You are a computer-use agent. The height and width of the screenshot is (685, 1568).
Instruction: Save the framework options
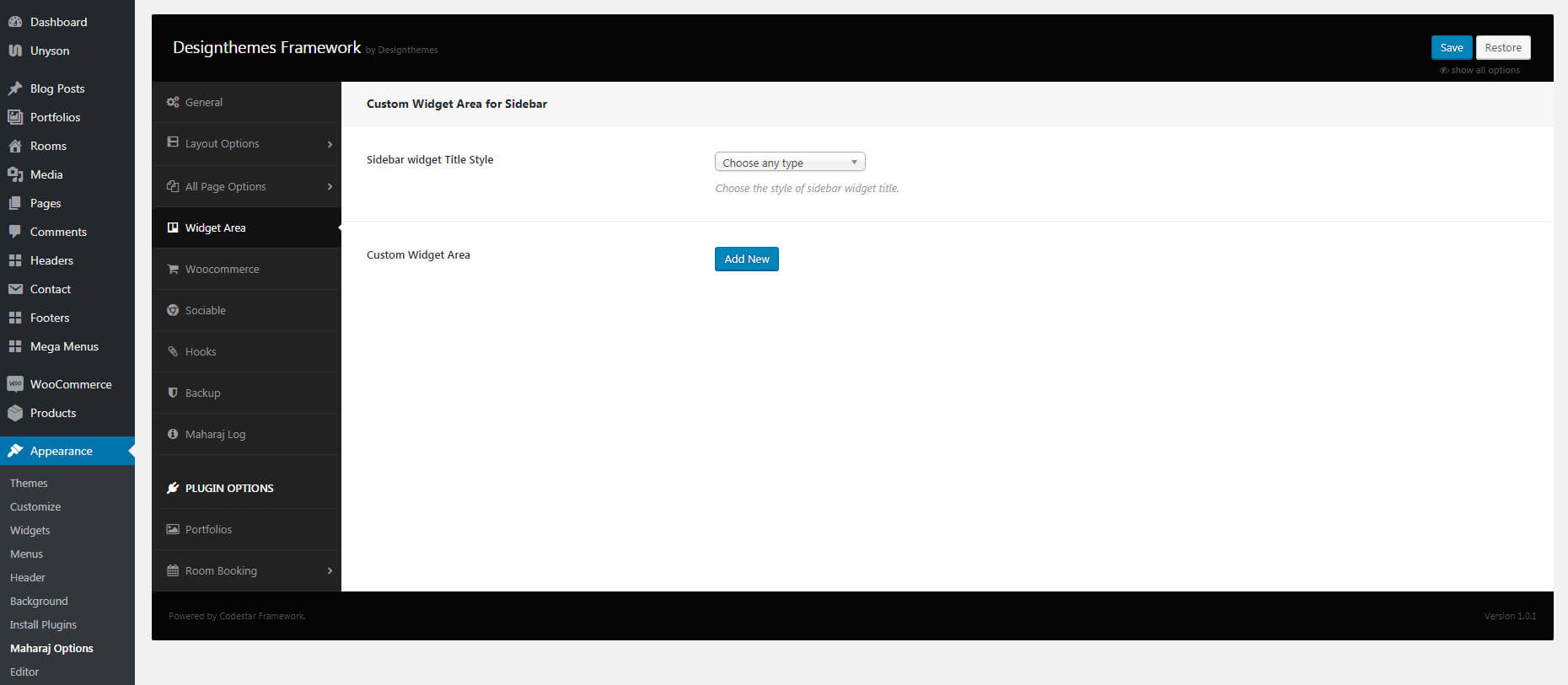(x=1452, y=47)
